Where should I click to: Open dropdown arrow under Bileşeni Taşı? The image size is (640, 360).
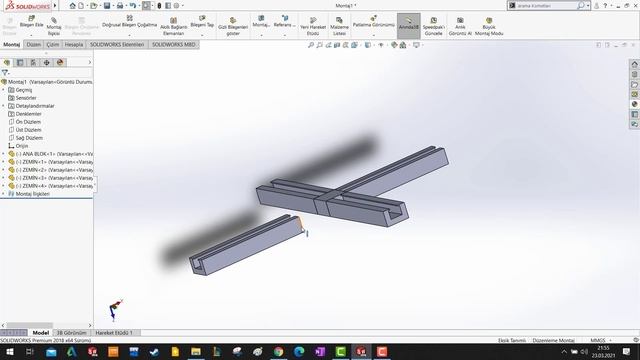pyautogui.click(x=202, y=35)
